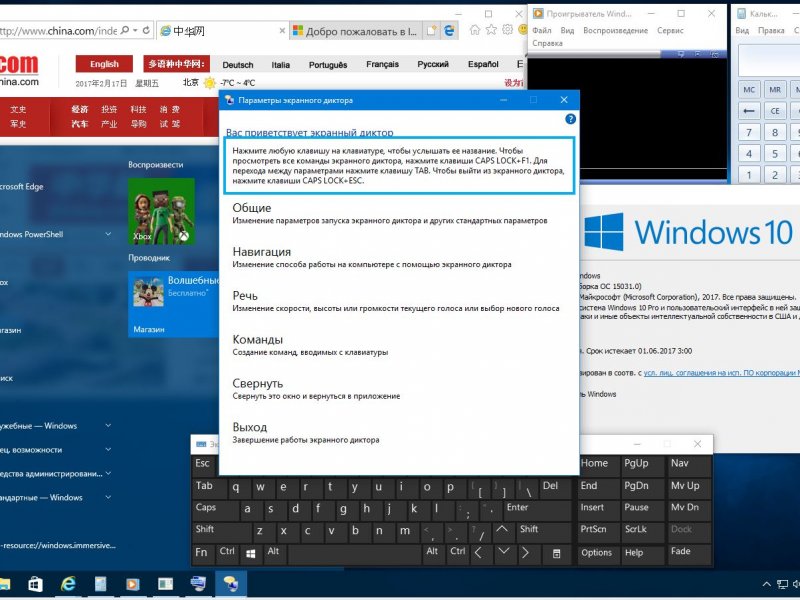Image resolution: width=800 pixels, height=600 pixels.
Task: Open the Правка menu in Calculator
Action: pos(771,31)
